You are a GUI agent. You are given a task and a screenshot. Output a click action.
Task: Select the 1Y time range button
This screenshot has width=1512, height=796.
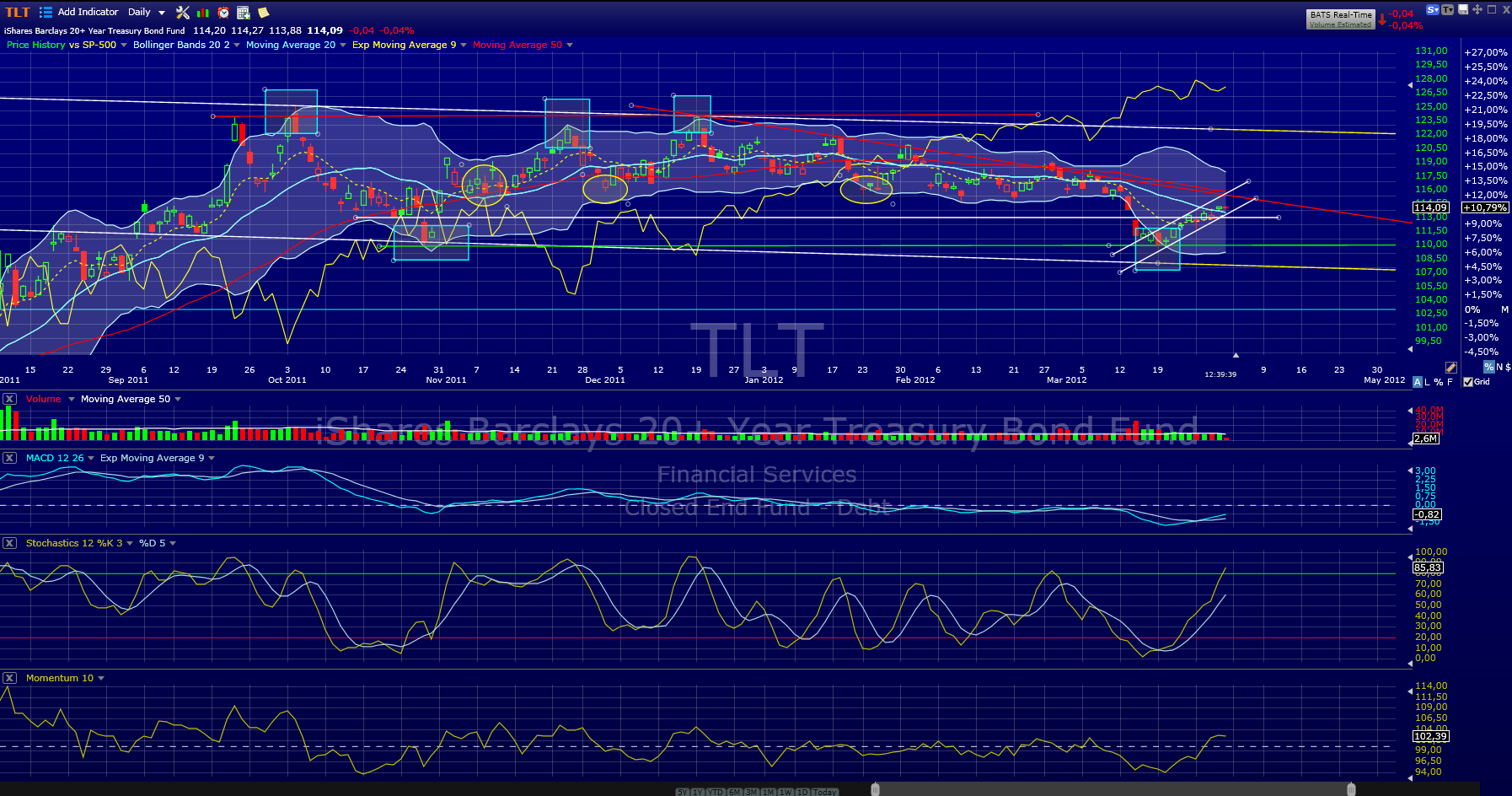(698, 792)
